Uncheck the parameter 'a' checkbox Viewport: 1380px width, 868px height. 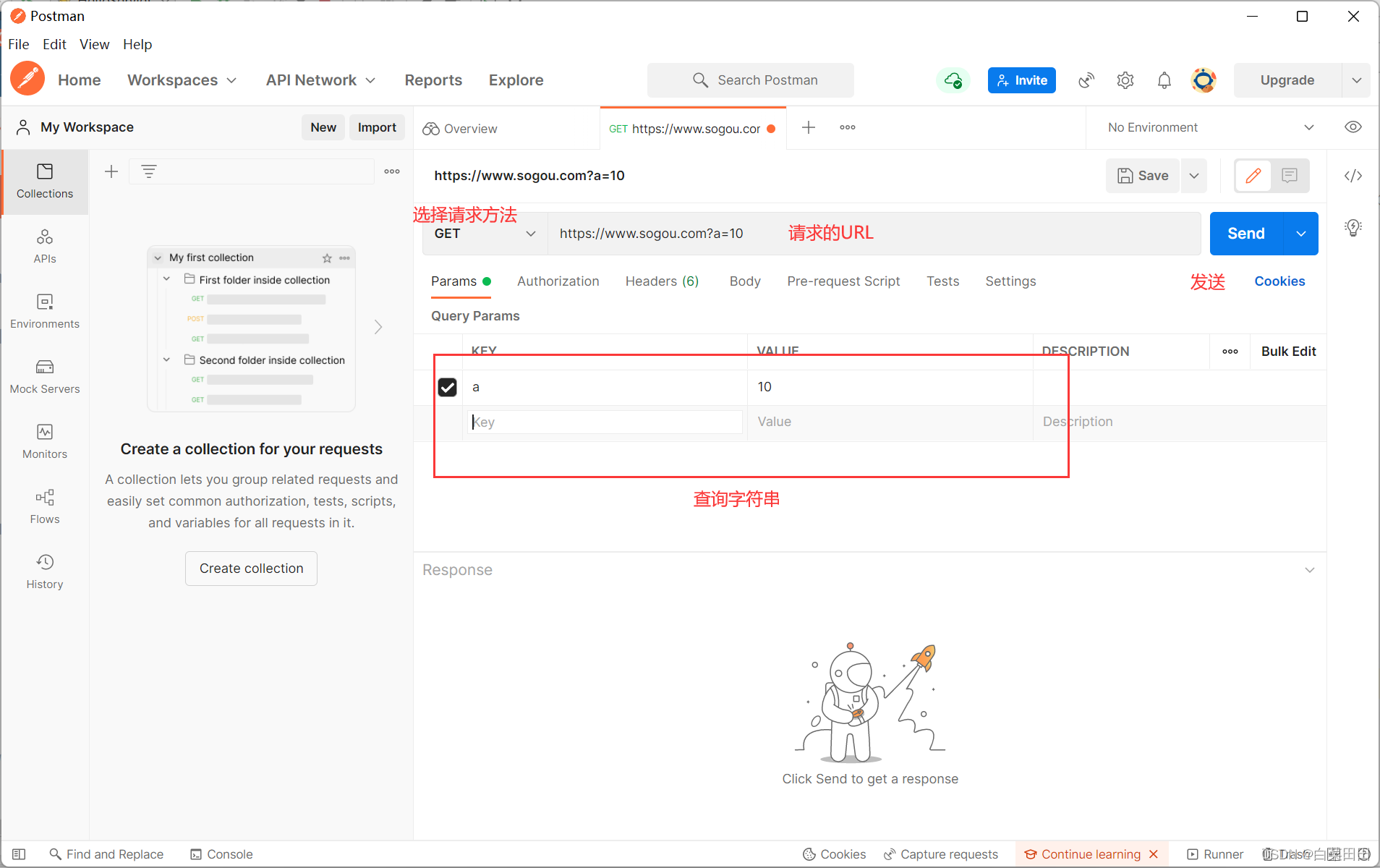[x=448, y=387]
